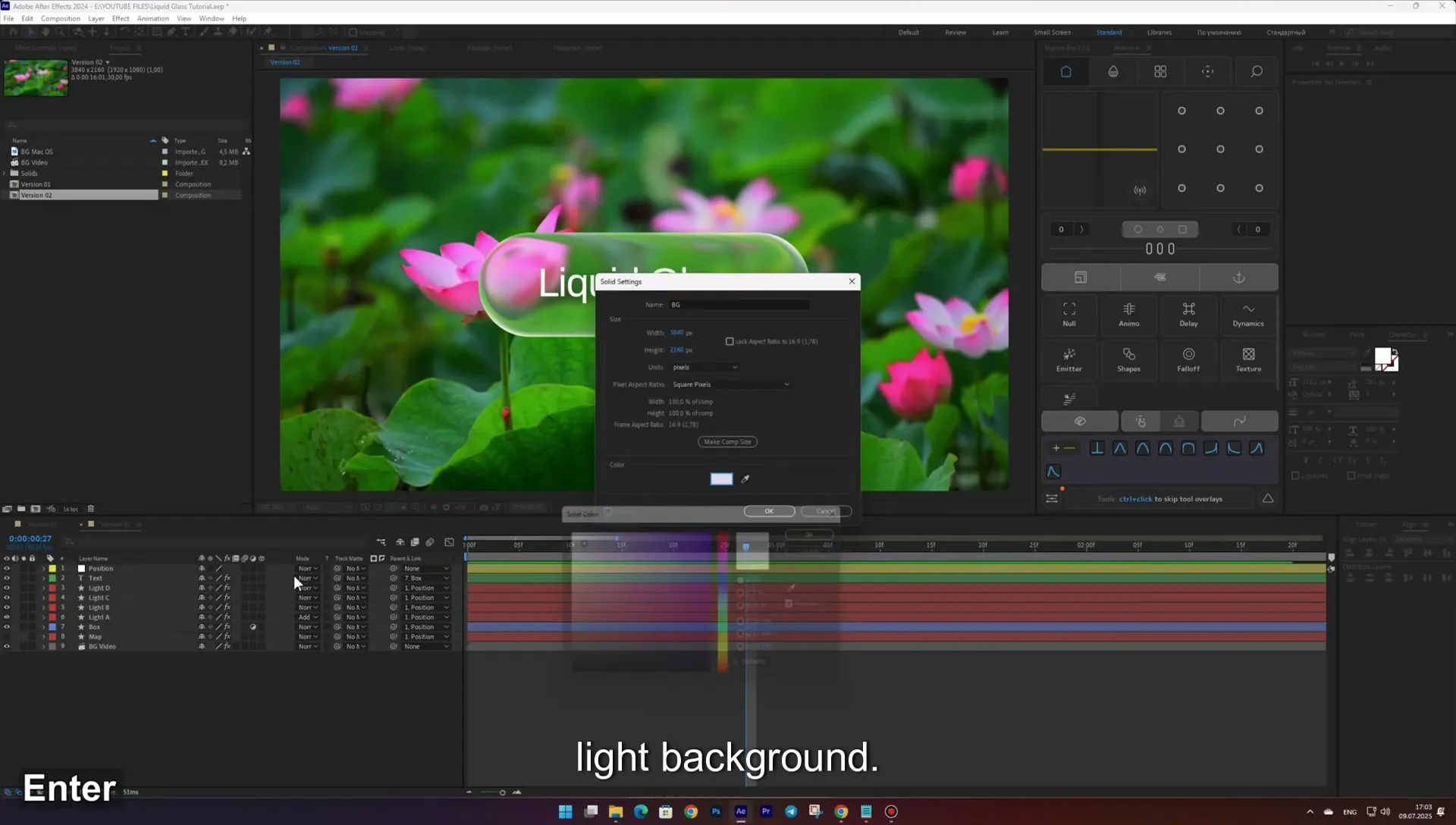
Task: Open graph editor icon in timeline
Action: pyautogui.click(x=449, y=542)
